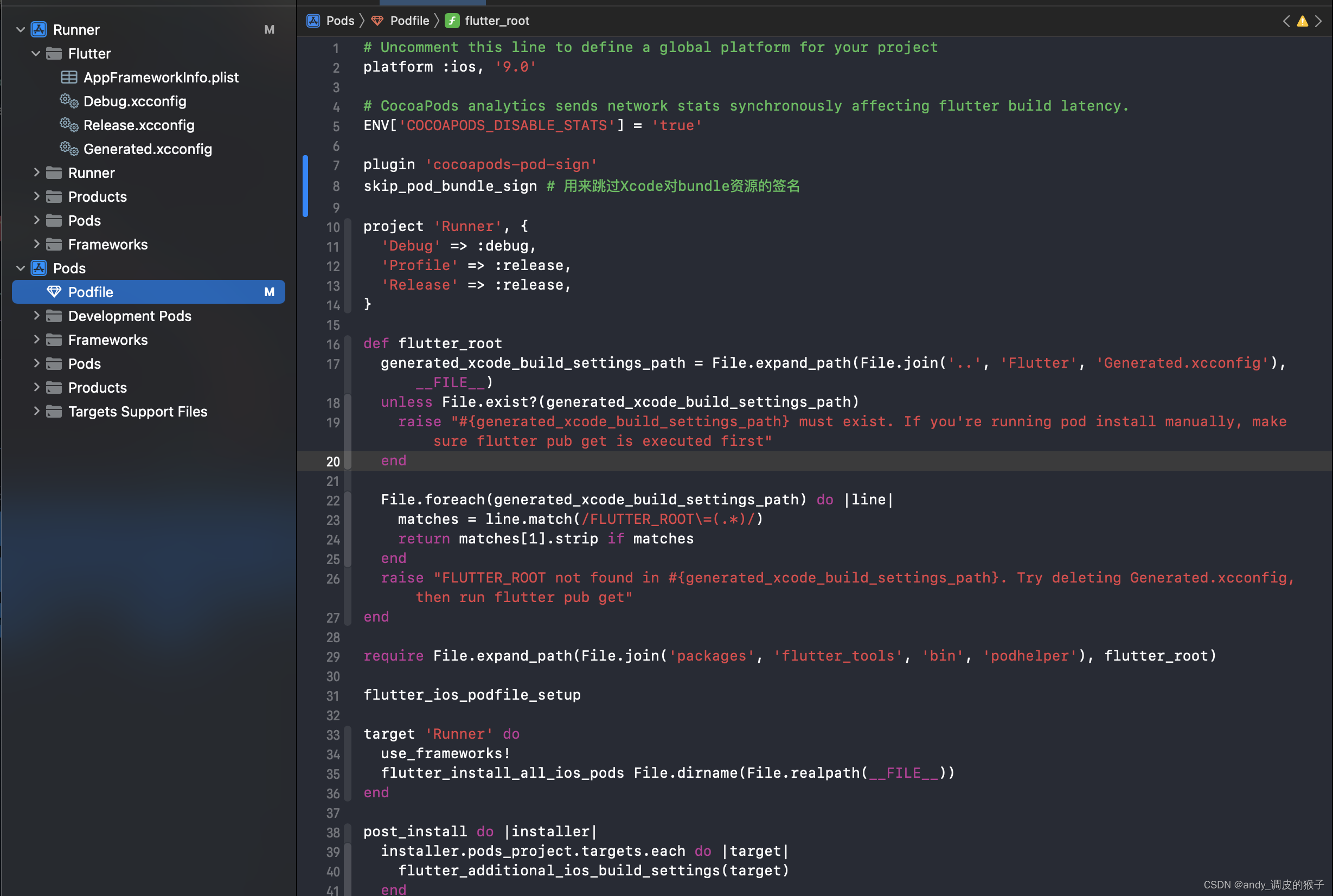Go to previous issue arrow
The width and height of the screenshot is (1333, 896).
pos(1286,21)
